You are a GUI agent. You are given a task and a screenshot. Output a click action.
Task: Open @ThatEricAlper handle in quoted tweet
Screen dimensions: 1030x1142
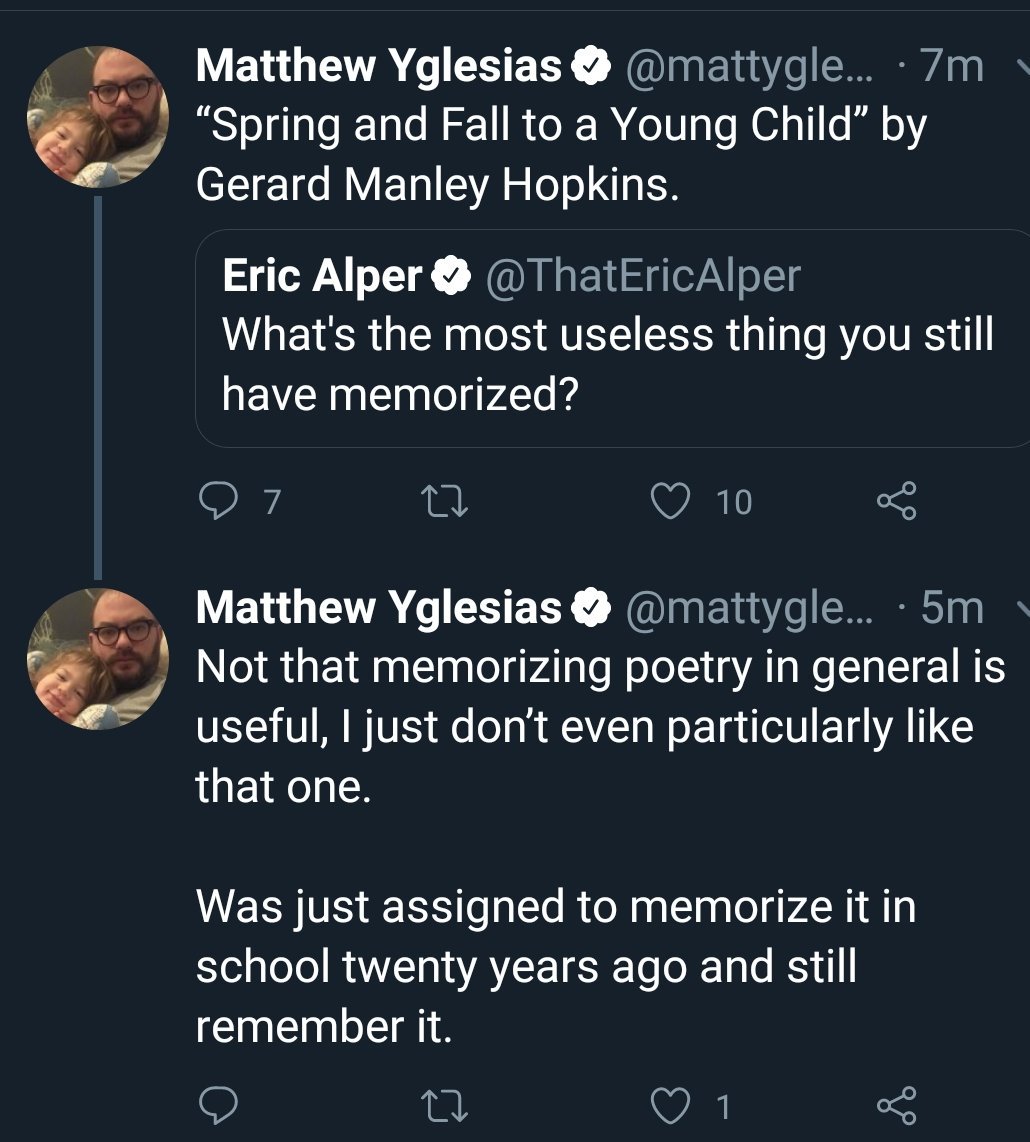[x=642, y=276]
